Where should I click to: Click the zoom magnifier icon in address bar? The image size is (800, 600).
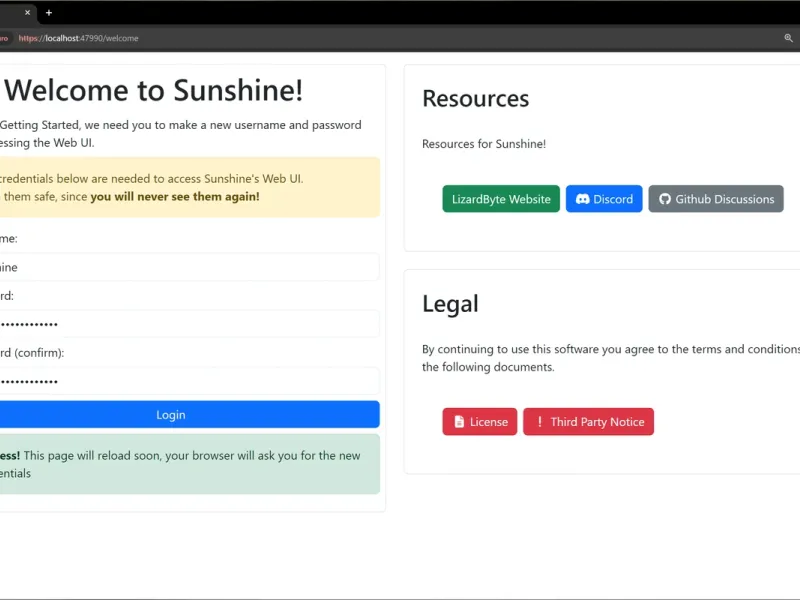click(x=788, y=38)
